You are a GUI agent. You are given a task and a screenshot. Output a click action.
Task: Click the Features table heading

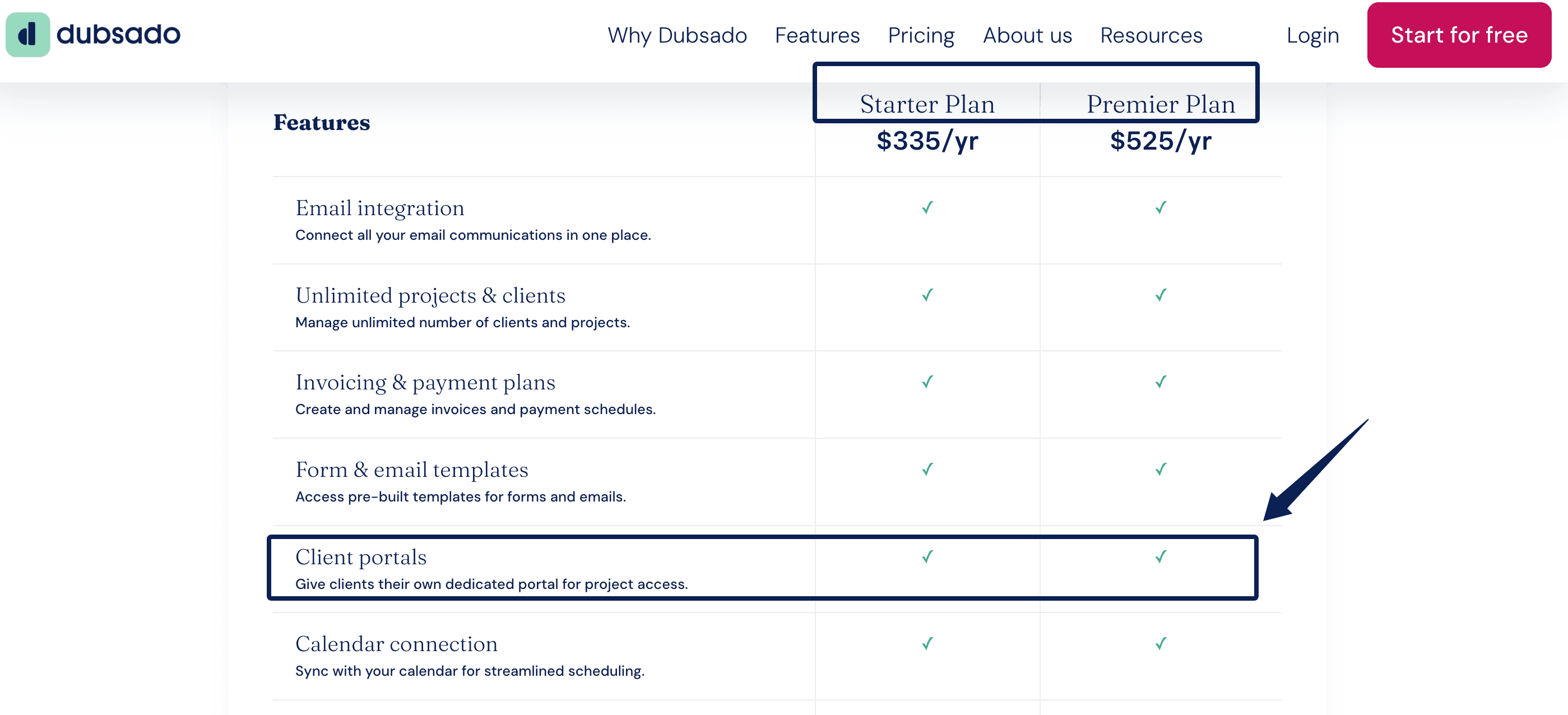pos(322,122)
